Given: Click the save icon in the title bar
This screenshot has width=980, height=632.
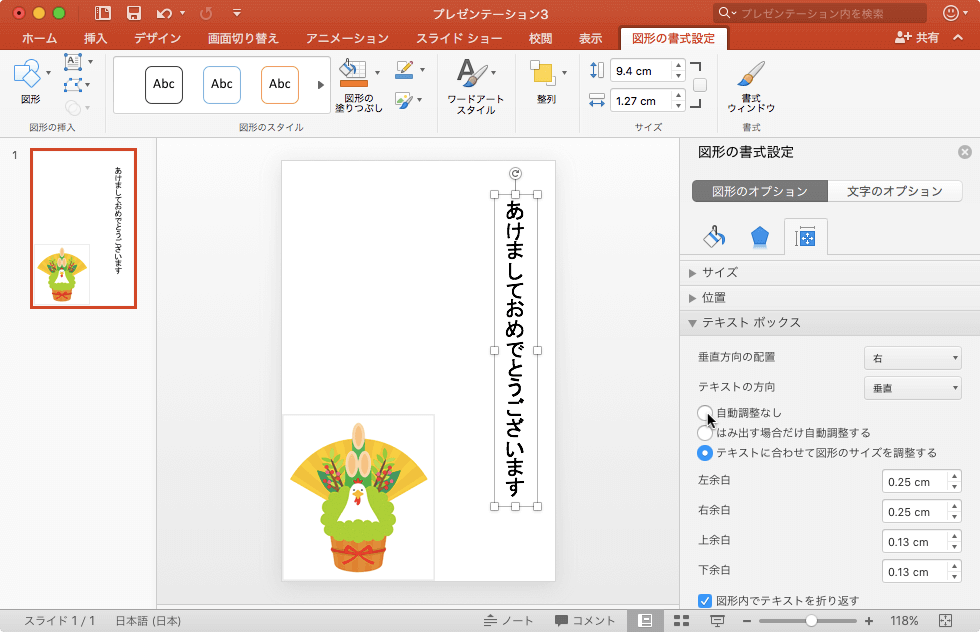Looking at the screenshot, I should [133, 13].
